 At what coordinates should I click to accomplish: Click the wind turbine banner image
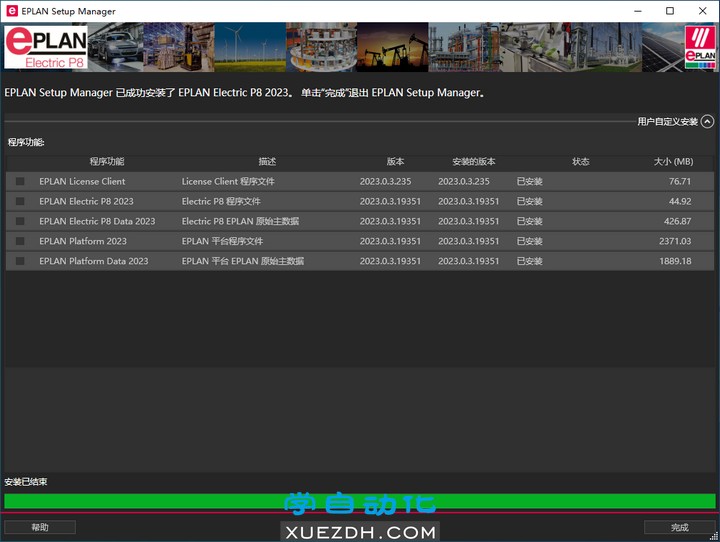[x=250, y=47]
